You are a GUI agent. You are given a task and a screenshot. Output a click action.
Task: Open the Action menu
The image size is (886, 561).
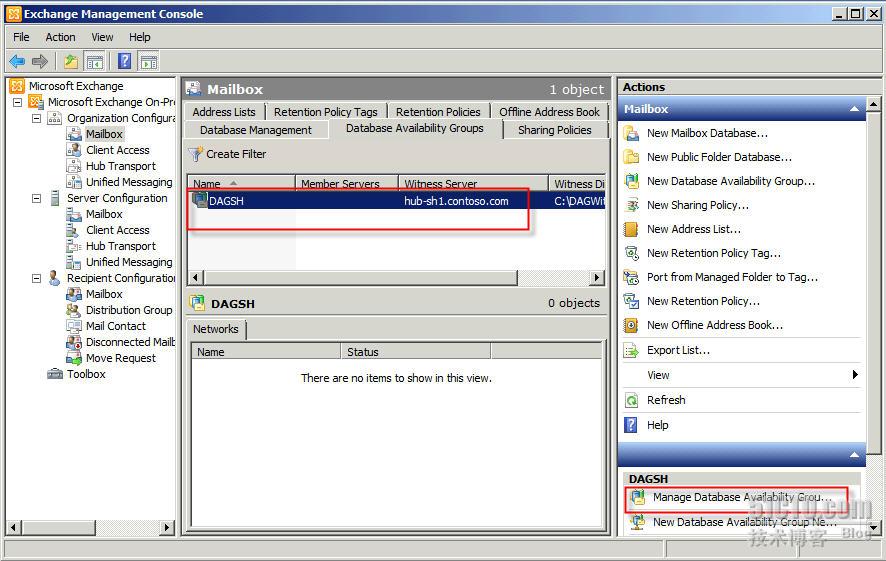tap(60, 37)
